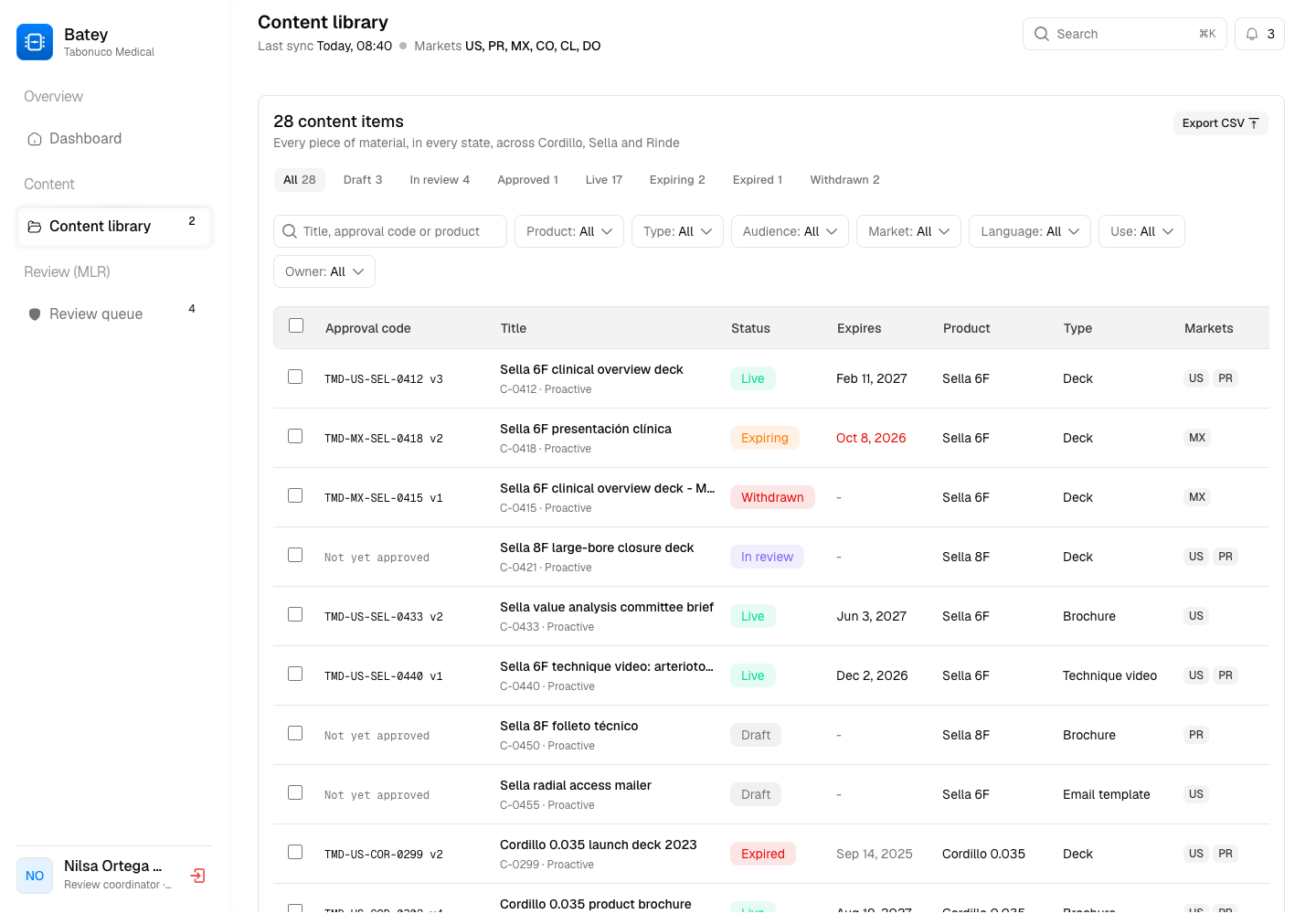Screen dimensions: 1316x914
Task: Show the In review 4 tab
Action: 440,180
